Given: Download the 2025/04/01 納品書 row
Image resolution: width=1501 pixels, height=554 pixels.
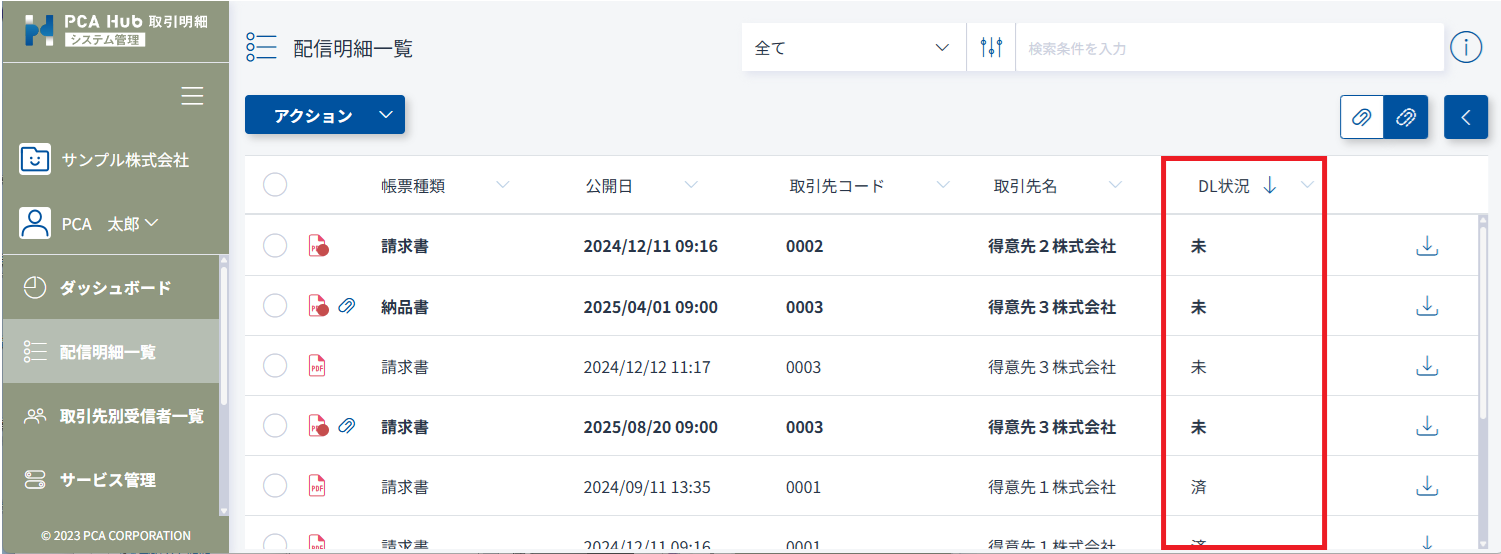Looking at the screenshot, I should (1427, 306).
